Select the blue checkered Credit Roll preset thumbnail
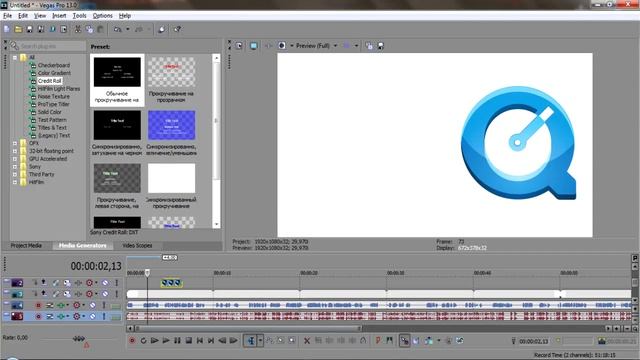This screenshot has width=640, height=360. click(171, 125)
